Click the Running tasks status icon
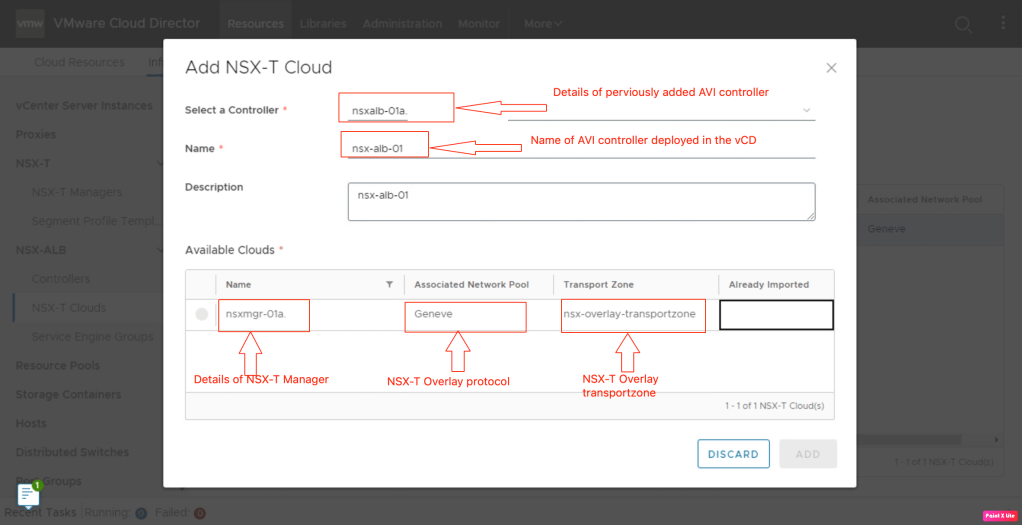Image resolution: width=1022 pixels, height=525 pixels. [x=141, y=513]
